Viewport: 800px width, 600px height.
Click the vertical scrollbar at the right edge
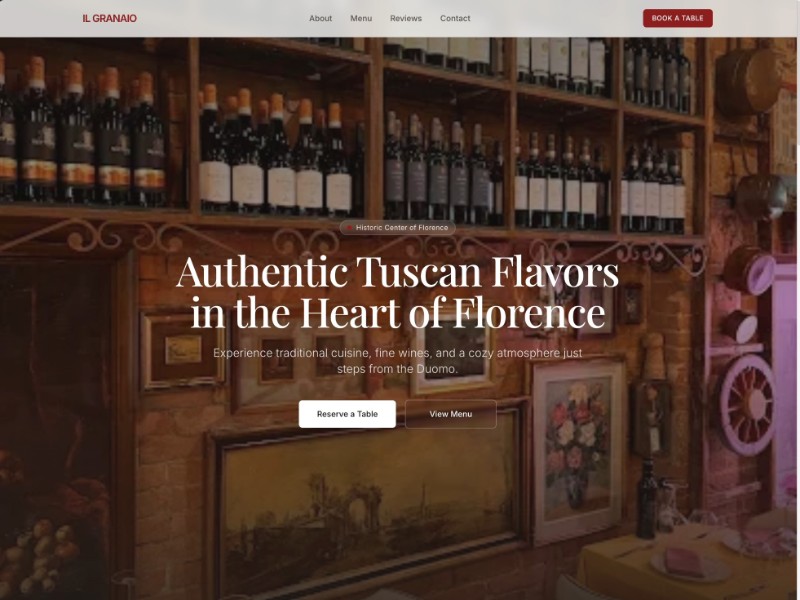coord(797,300)
